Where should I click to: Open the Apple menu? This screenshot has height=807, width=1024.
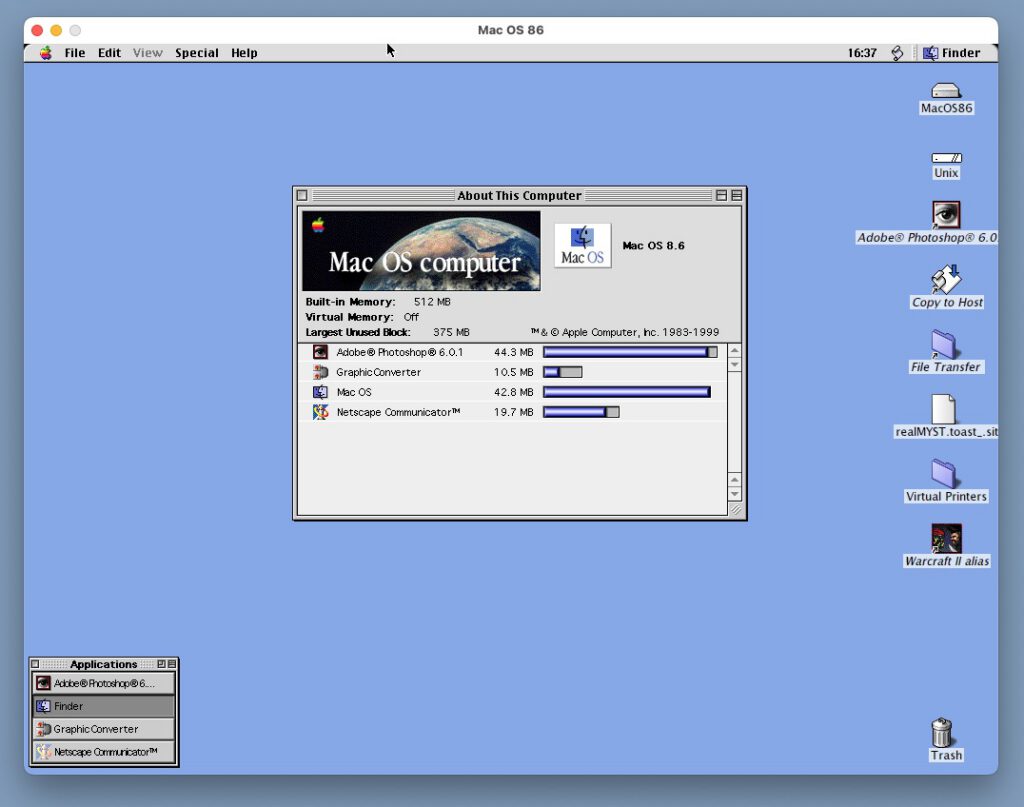[46, 53]
